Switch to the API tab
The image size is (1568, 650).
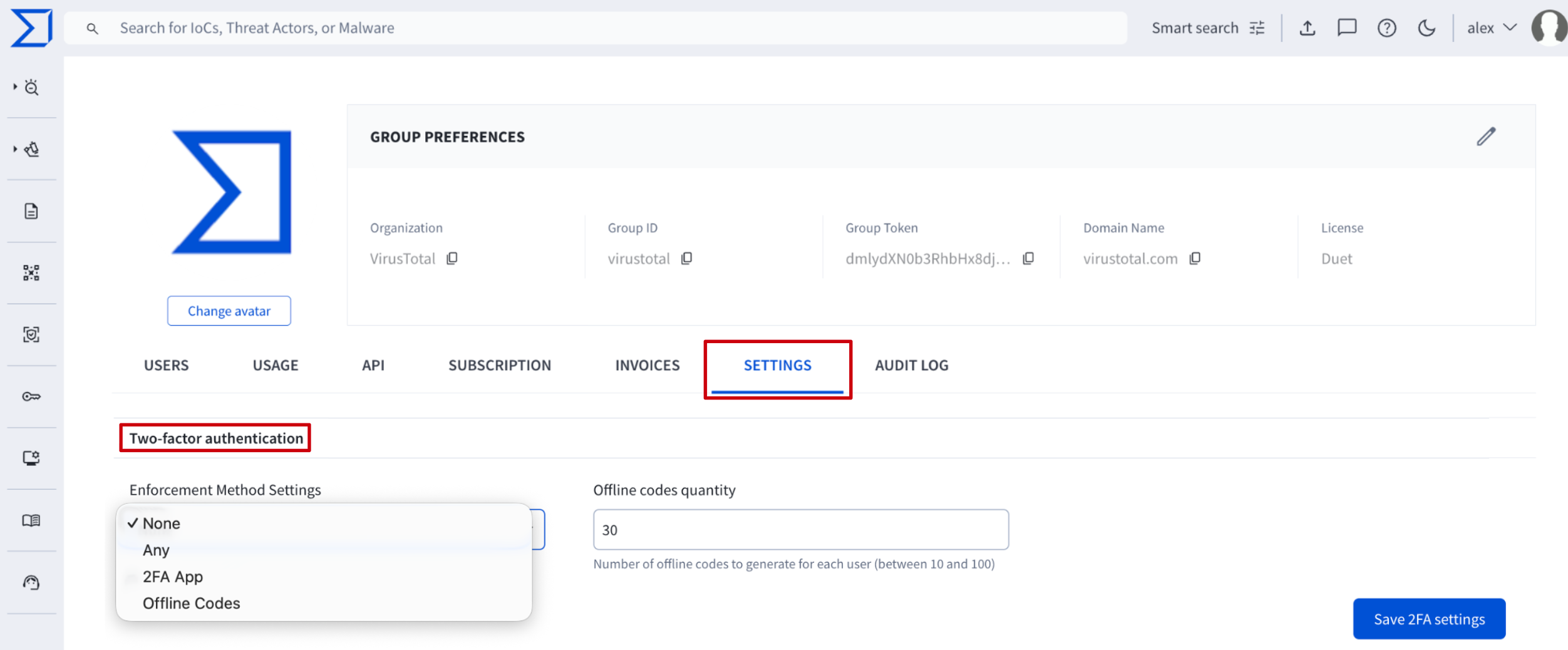[373, 366]
